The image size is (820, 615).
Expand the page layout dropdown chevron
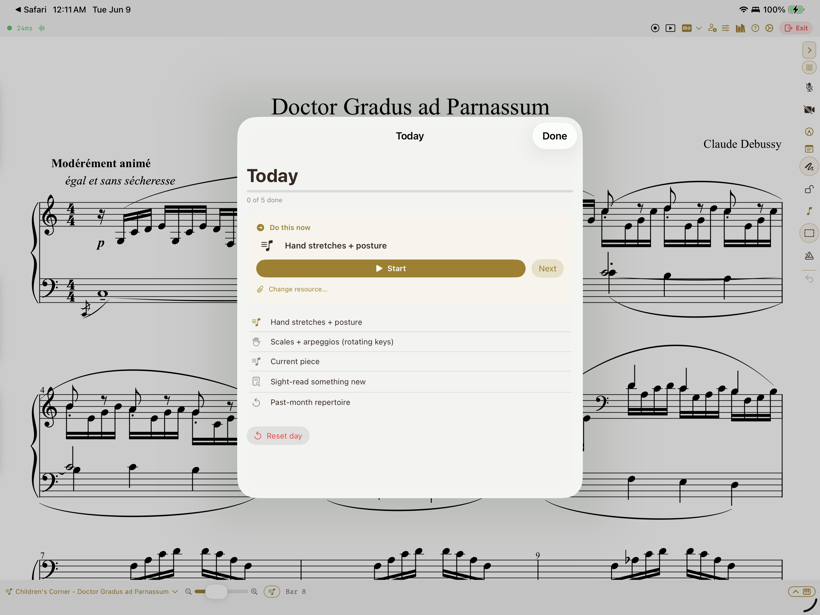(x=699, y=28)
